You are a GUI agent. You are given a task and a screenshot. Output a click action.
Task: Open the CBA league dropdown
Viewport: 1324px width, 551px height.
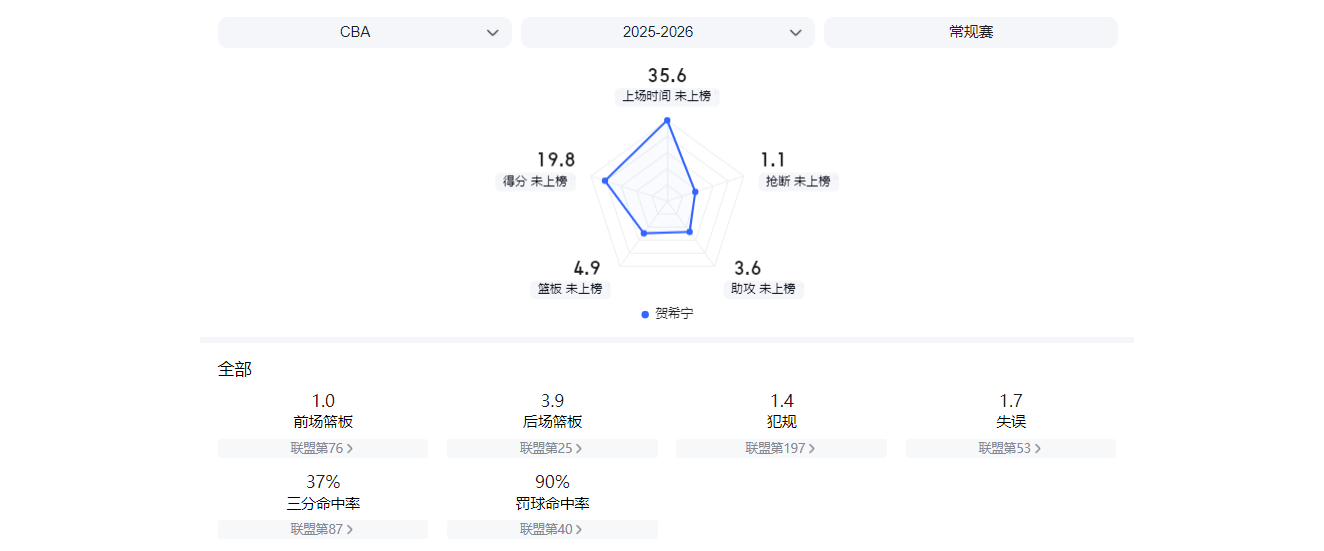pos(364,32)
